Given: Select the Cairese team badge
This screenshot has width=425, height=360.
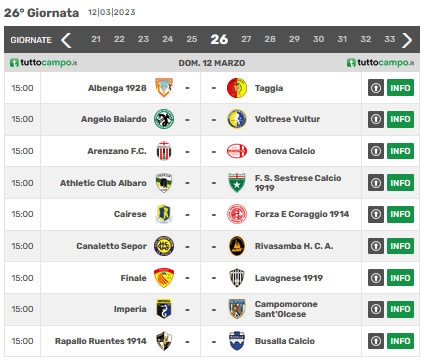Looking at the screenshot, I should [164, 214].
